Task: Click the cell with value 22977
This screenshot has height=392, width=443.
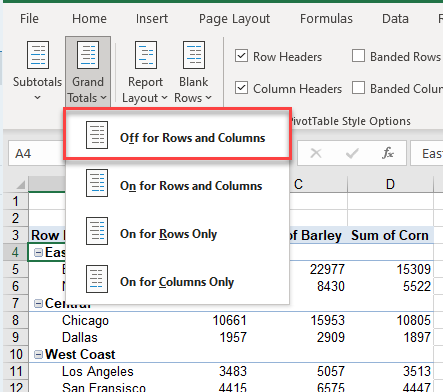Action: click(x=327, y=269)
